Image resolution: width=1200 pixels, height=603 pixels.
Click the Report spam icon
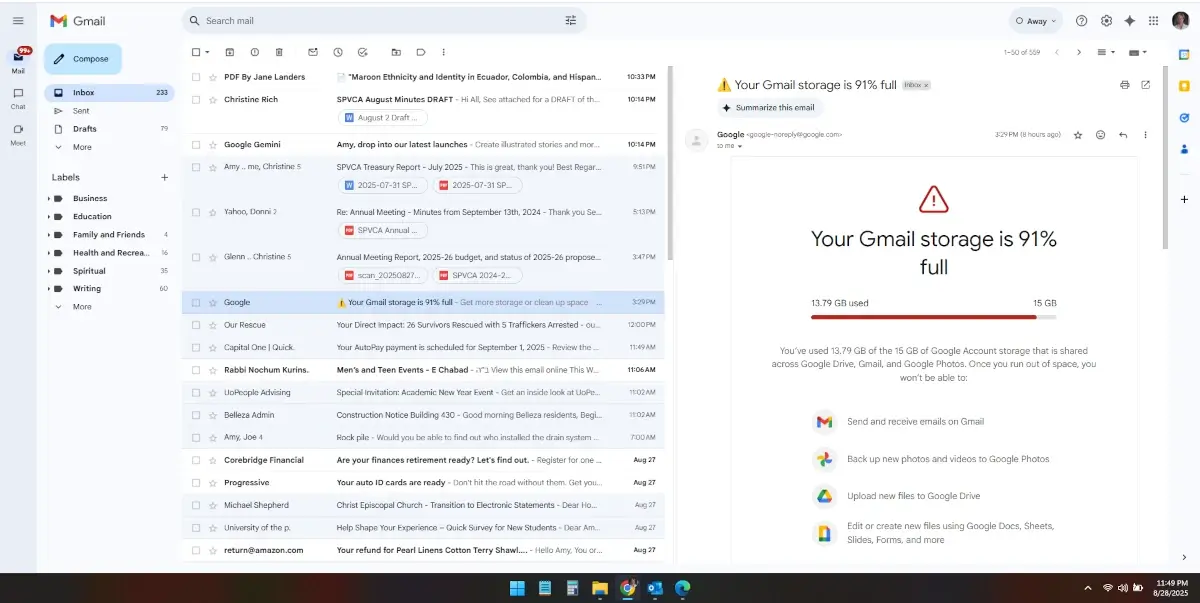click(254, 52)
